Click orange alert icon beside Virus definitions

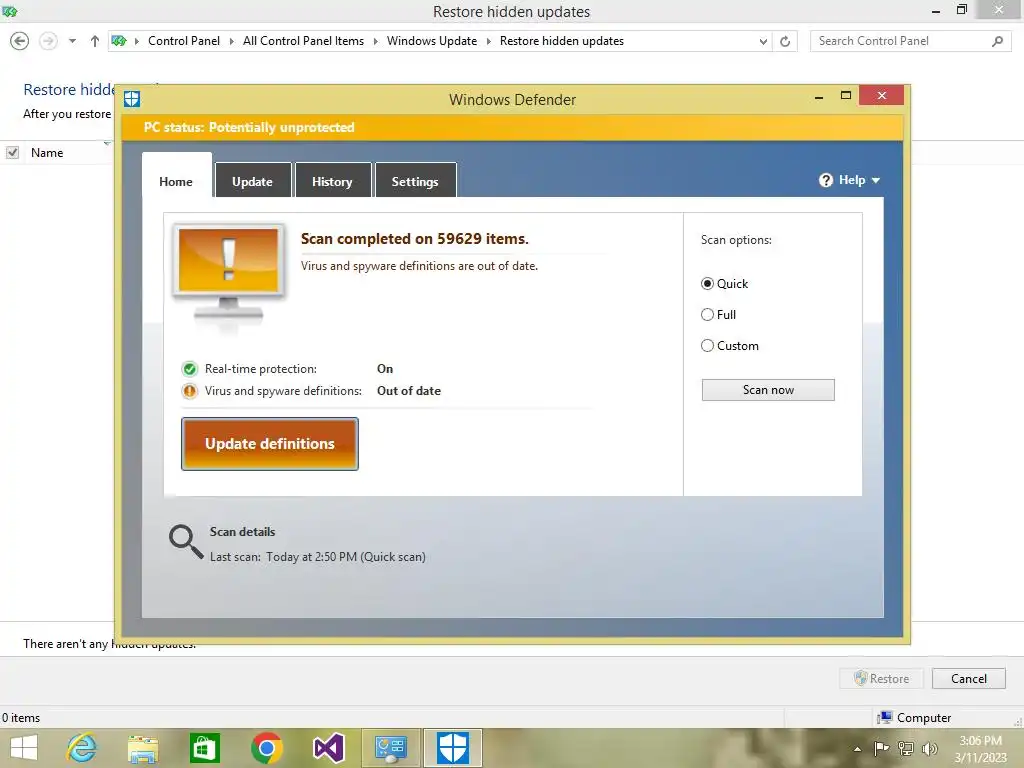coord(189,391)
